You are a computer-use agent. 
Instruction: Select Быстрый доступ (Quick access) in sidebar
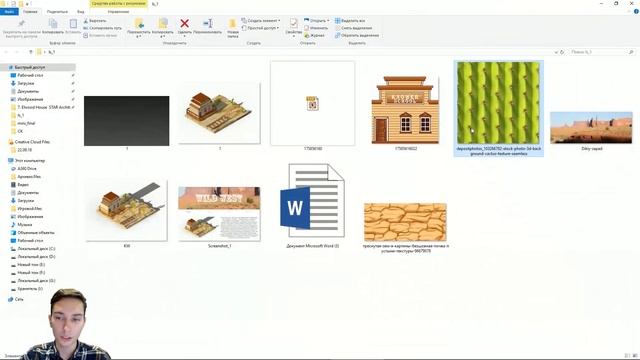coord(29,67)
